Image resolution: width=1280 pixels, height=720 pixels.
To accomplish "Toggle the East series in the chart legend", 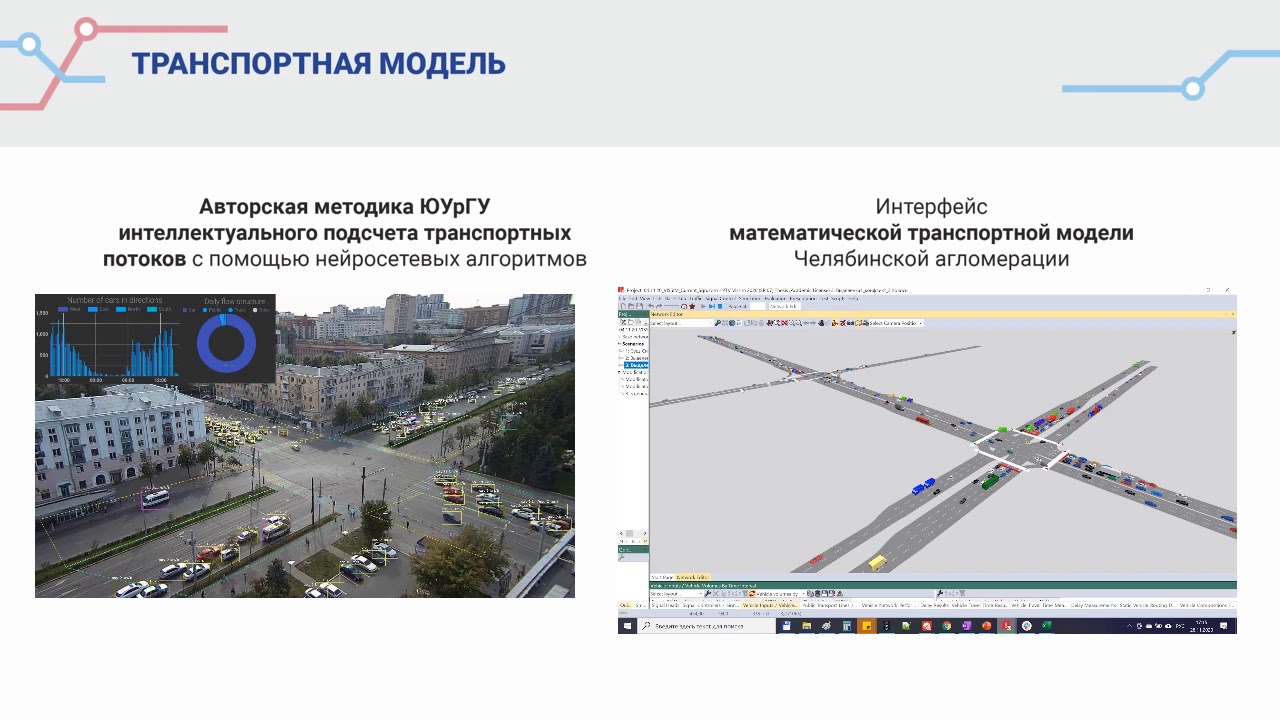I will (99, 309).
